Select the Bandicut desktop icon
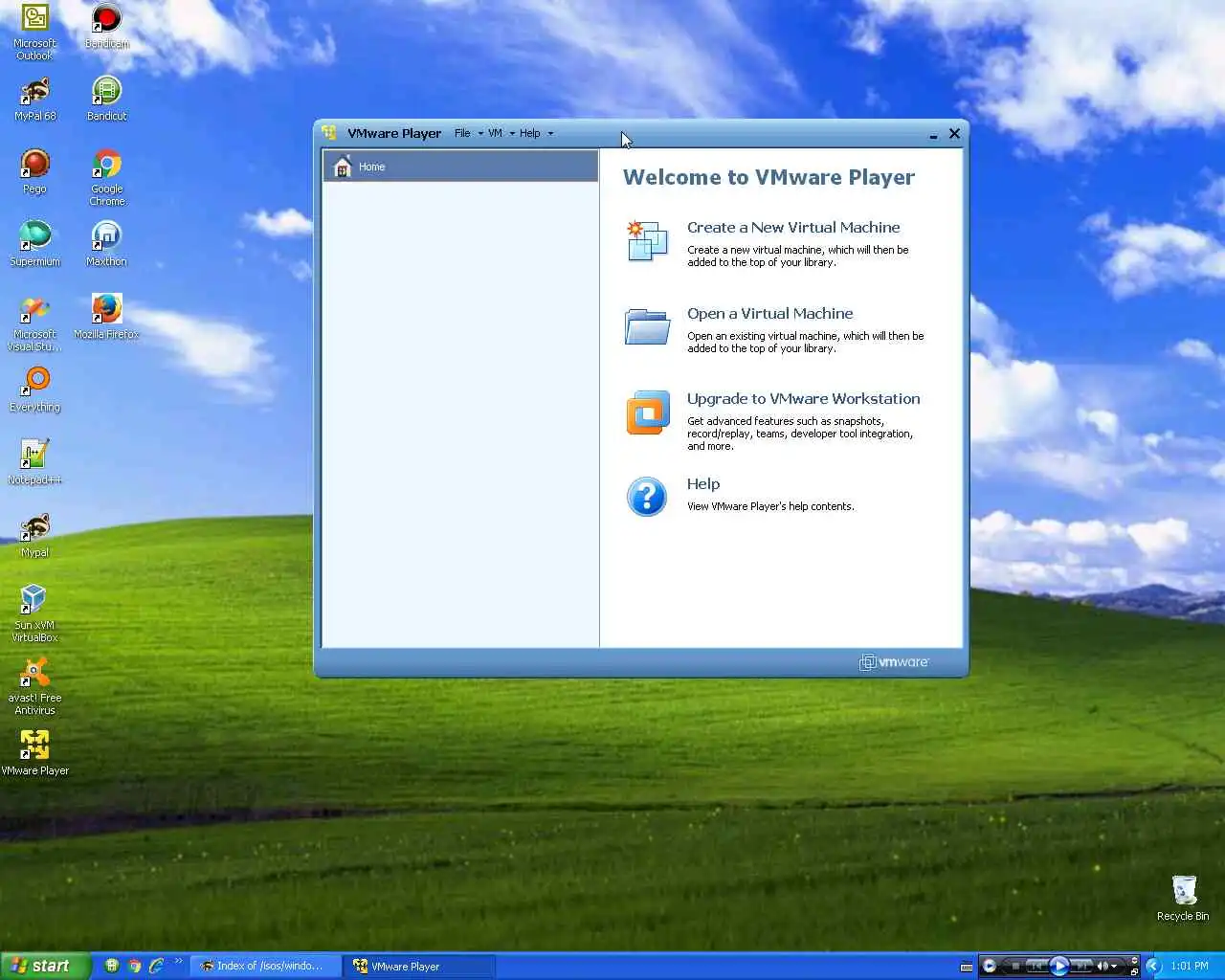 click(x=106, y=100)
